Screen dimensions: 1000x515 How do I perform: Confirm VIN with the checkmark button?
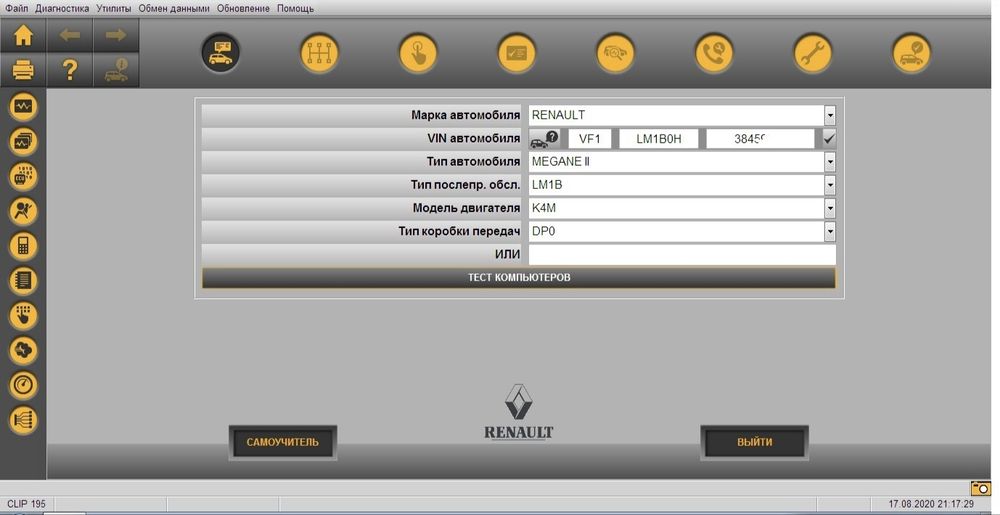[x=829, y=139]
